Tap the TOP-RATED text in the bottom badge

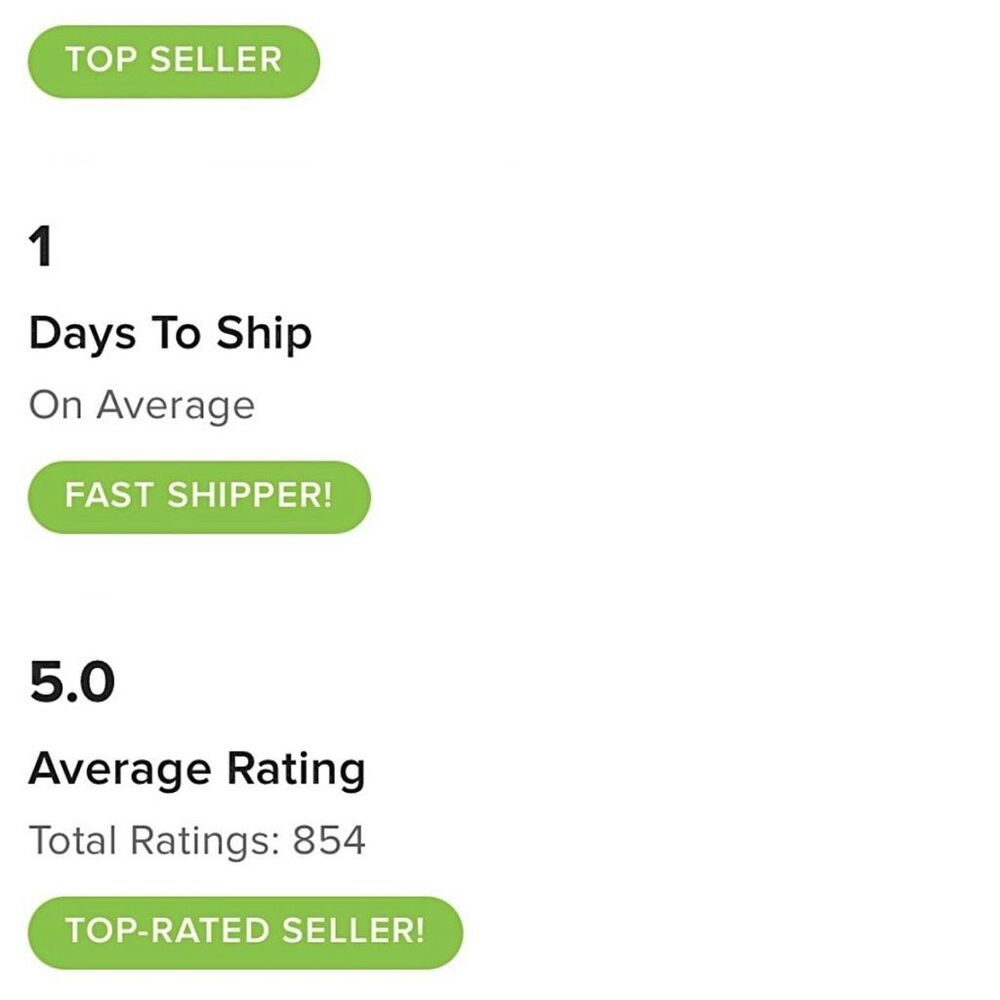[x=167, y=932]
